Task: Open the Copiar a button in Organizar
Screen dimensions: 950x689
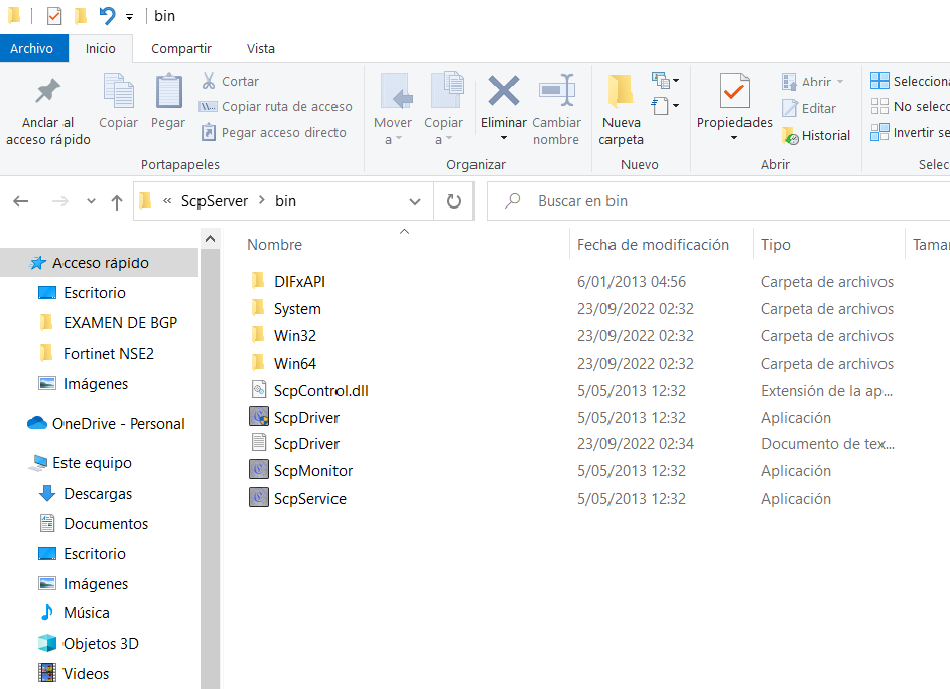Action: click(444, 108)
